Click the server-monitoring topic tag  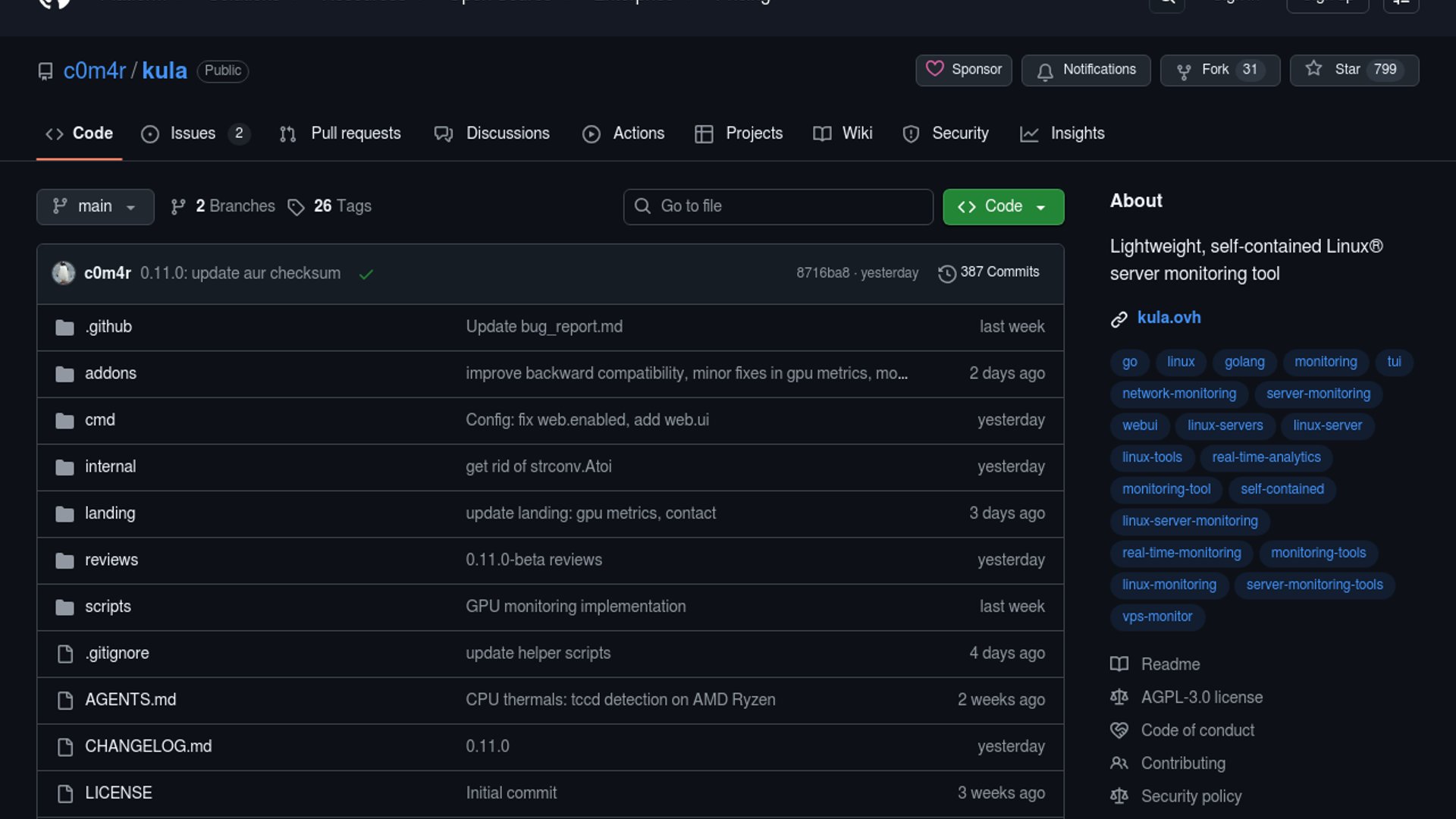pos(1318,394)
